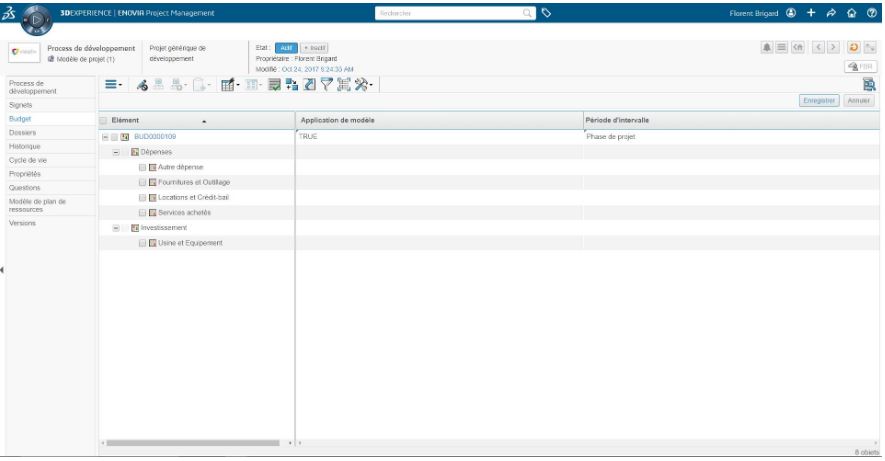This screenshot has height=461, width=885.
Task: Click the Annuler button
Action: tap(858, 100)
